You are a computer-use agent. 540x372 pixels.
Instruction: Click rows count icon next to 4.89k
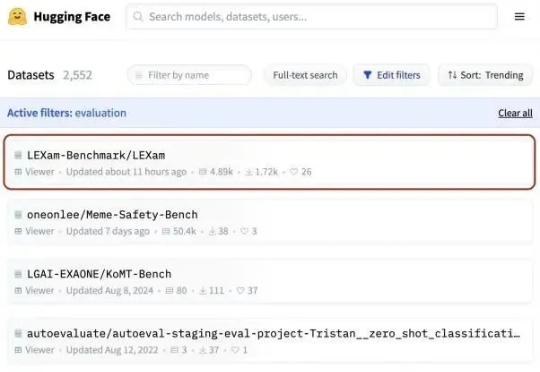pyautogui.click(x=203, y=172)
